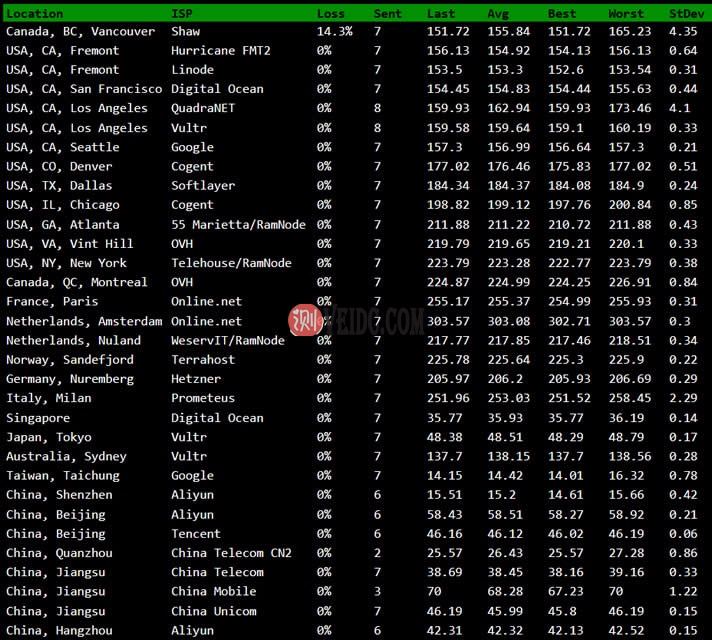Click the 55 Marietta/RamNode ISP entry

(x=238, y=224)
